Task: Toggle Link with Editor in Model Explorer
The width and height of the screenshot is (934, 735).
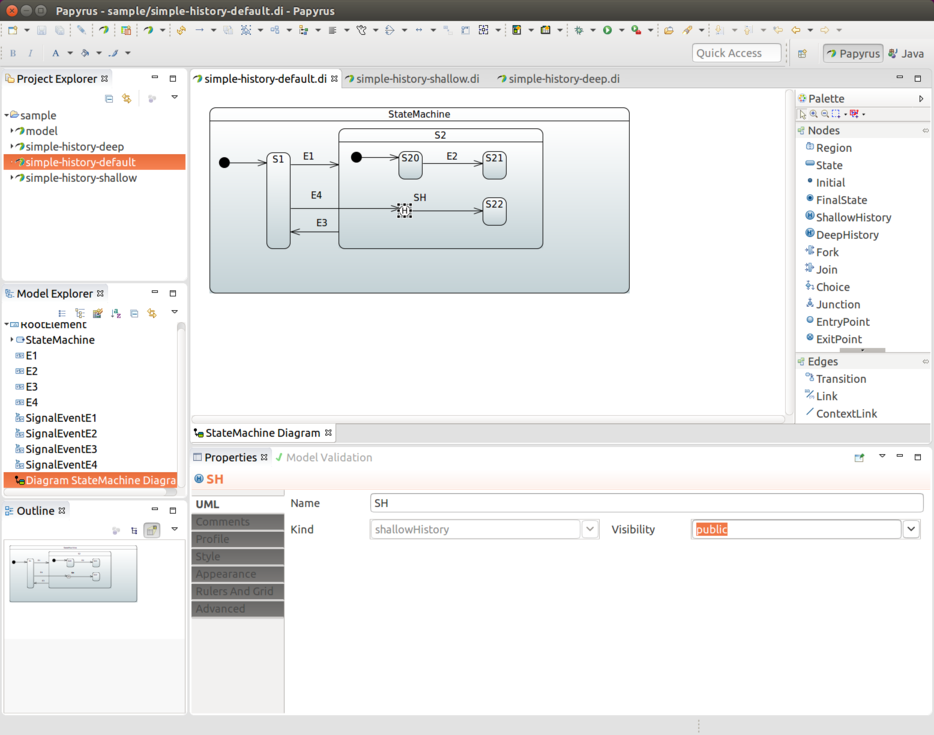Action: (152, 313)
